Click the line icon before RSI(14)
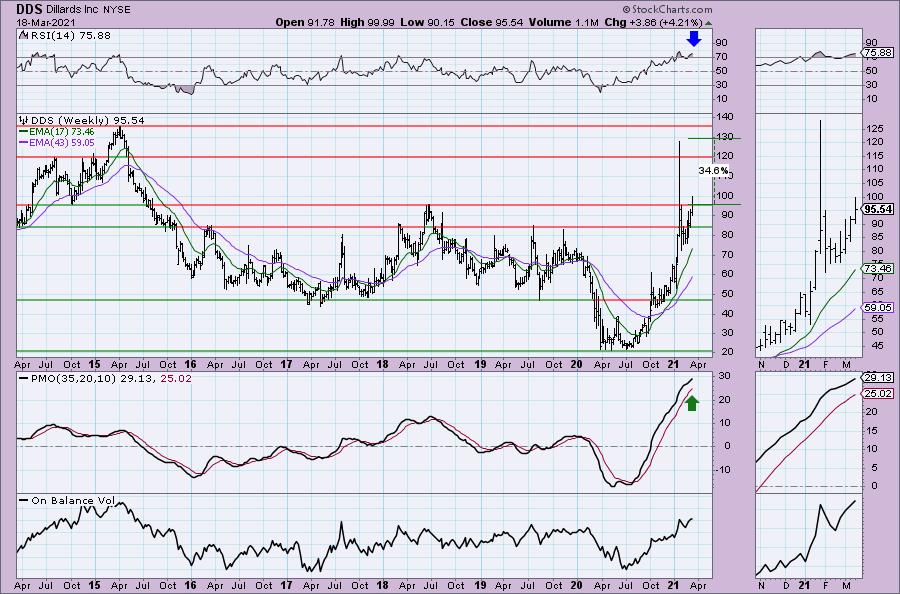The height and width of the screenshot is (594, 900). (23, 36)
